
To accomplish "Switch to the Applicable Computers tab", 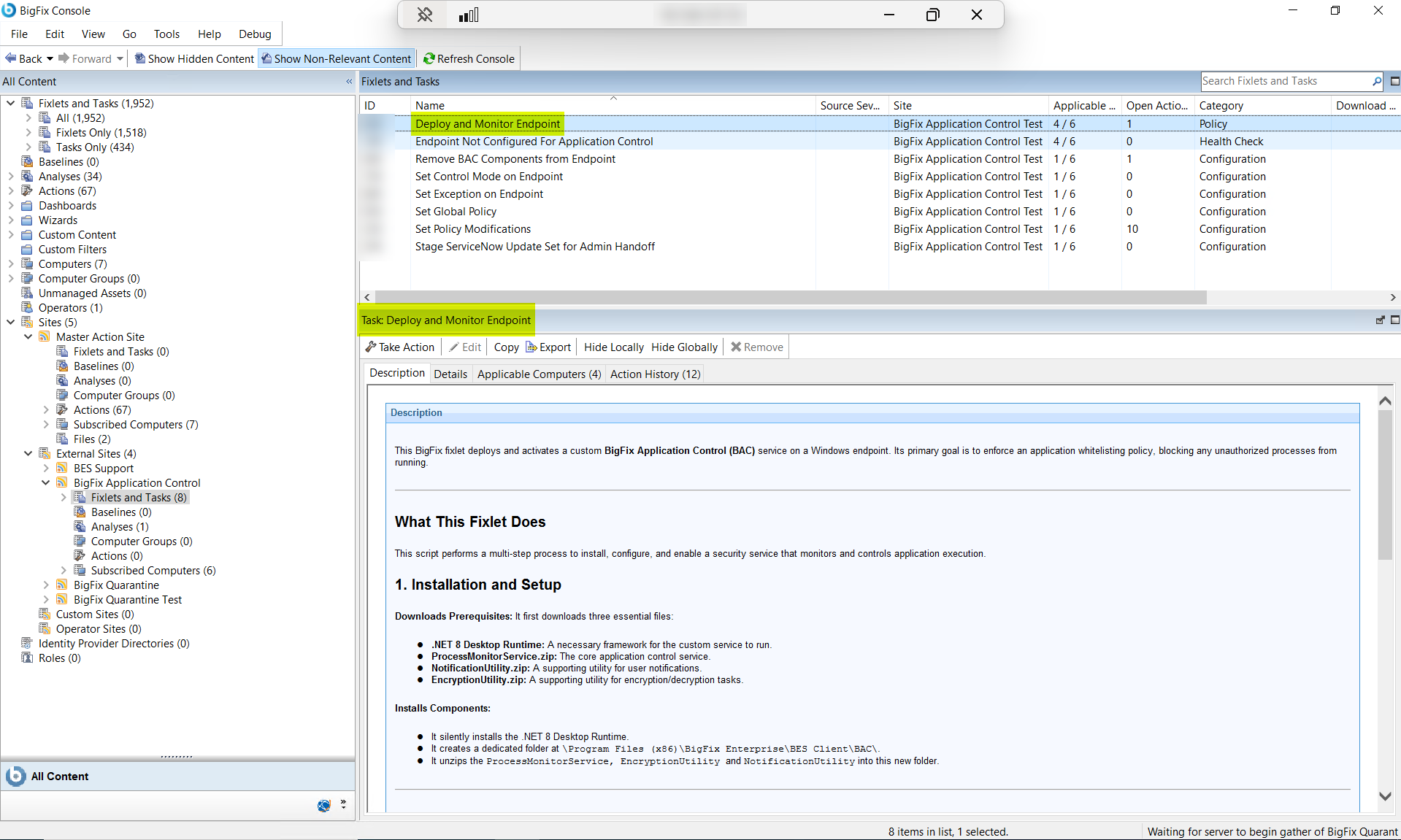I will [x=538, y=374].
